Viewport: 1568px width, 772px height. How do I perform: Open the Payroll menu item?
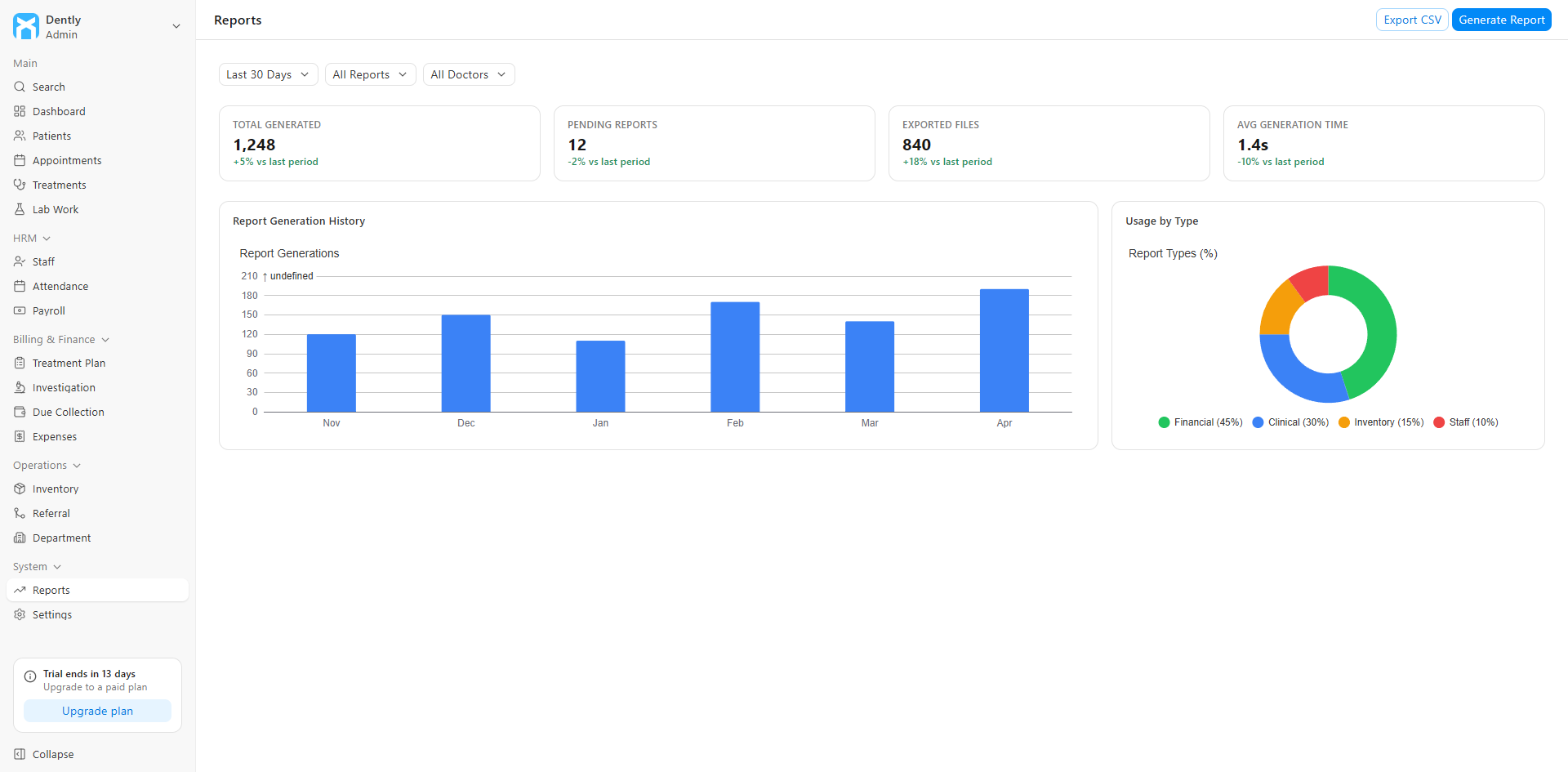[x=97, y=310]
